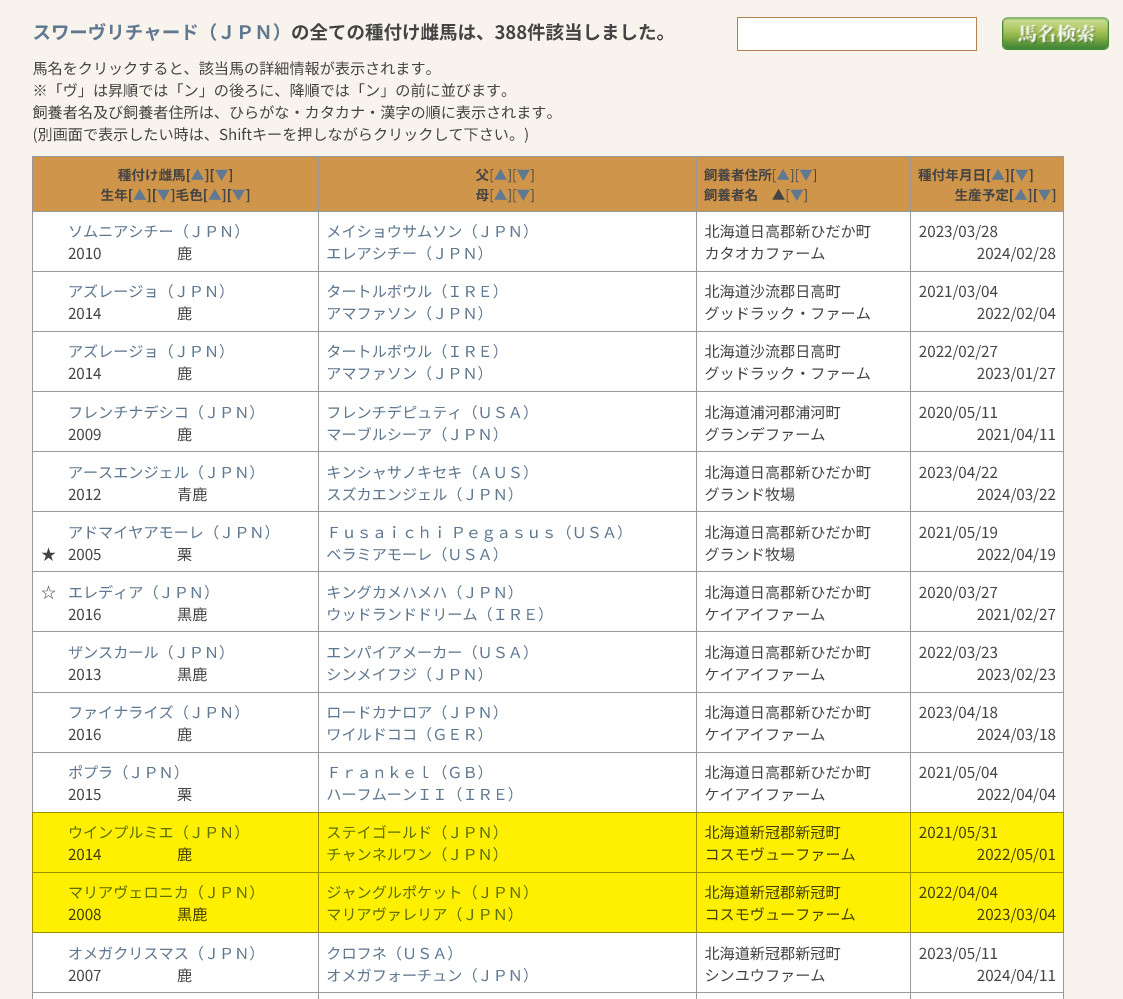Open sire キンシャサノキセキ（ＡＵＳ） page
Screen dimensions: 1123x999
429,472
